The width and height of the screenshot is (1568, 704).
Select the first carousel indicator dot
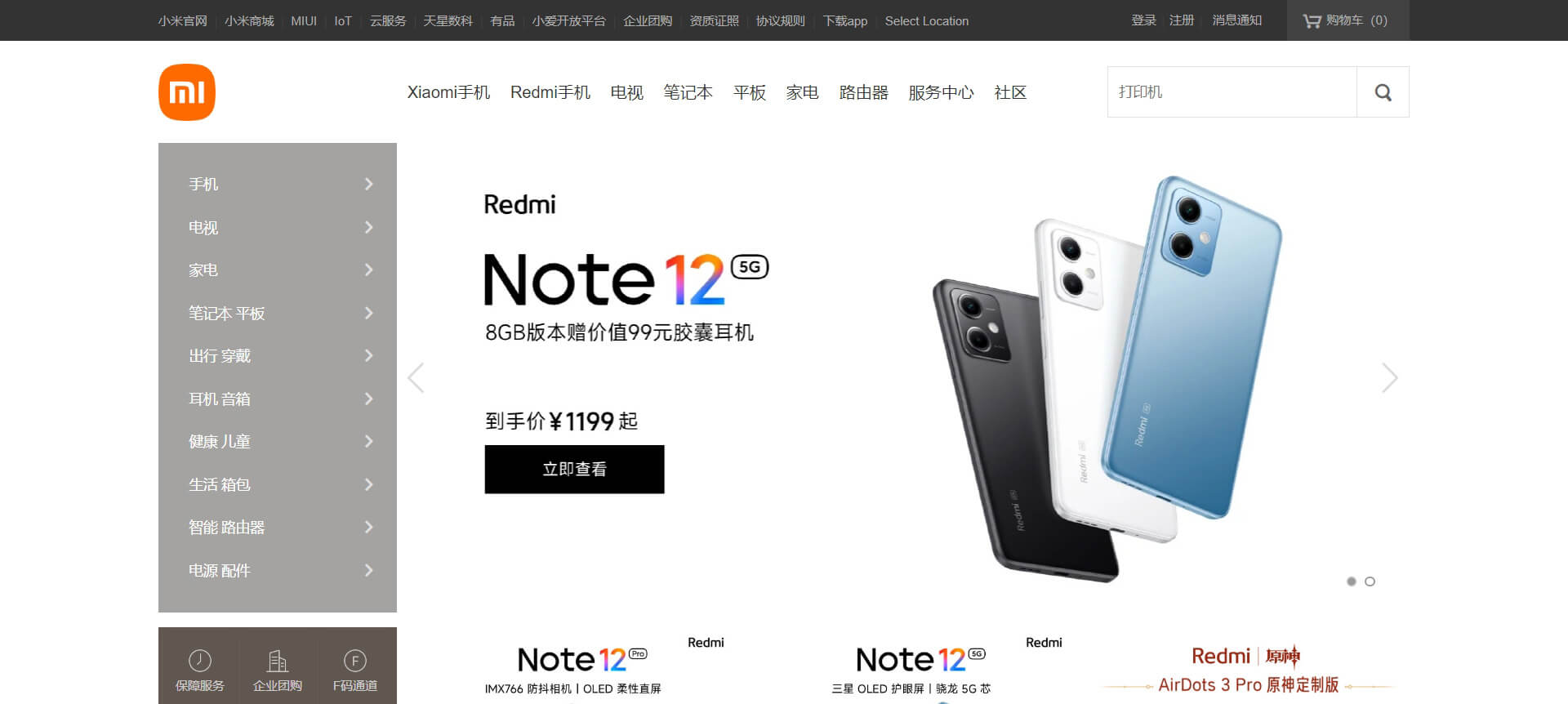[1352, 581]
